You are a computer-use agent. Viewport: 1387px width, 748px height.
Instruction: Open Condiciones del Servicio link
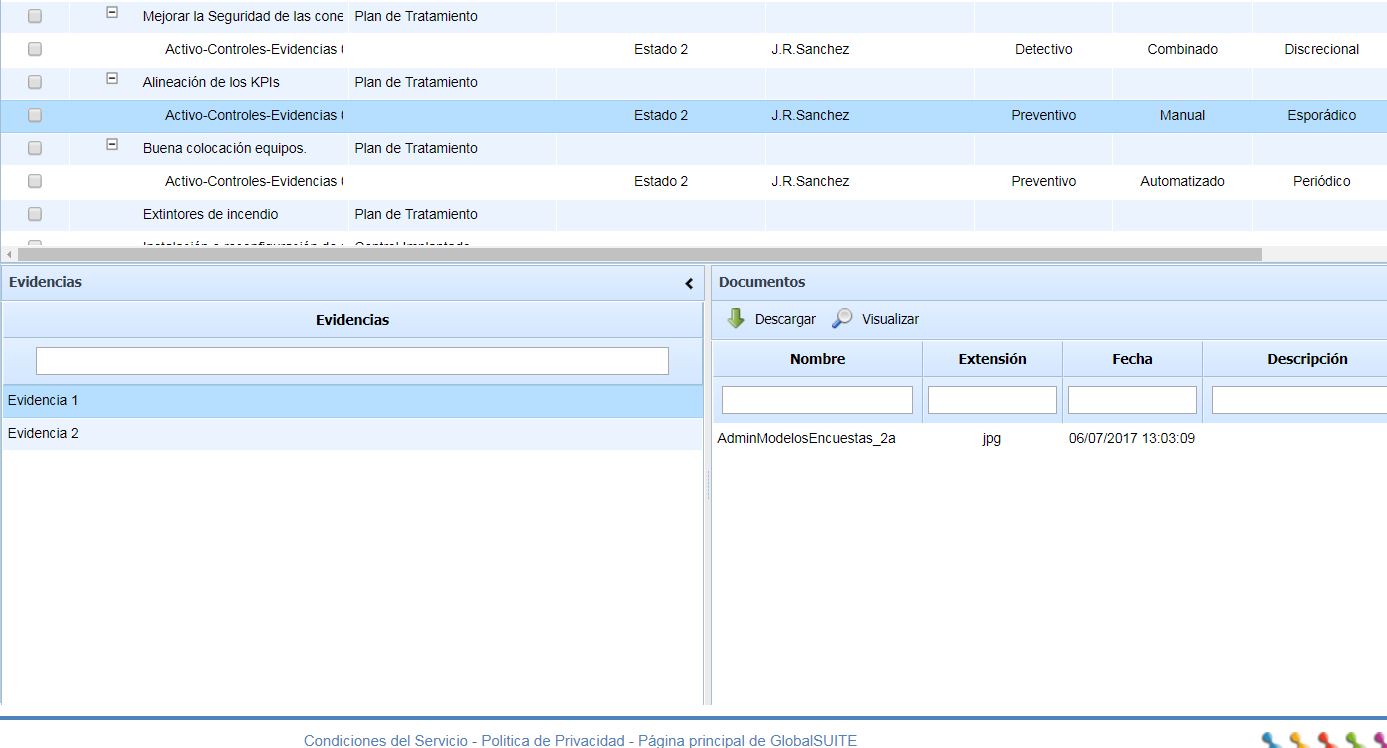385,741
